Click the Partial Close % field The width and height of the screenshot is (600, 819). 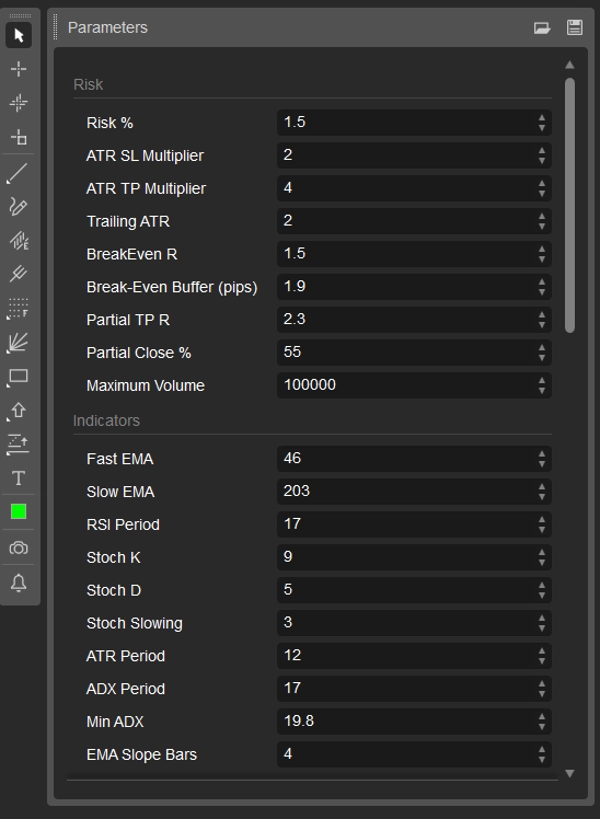414,353
